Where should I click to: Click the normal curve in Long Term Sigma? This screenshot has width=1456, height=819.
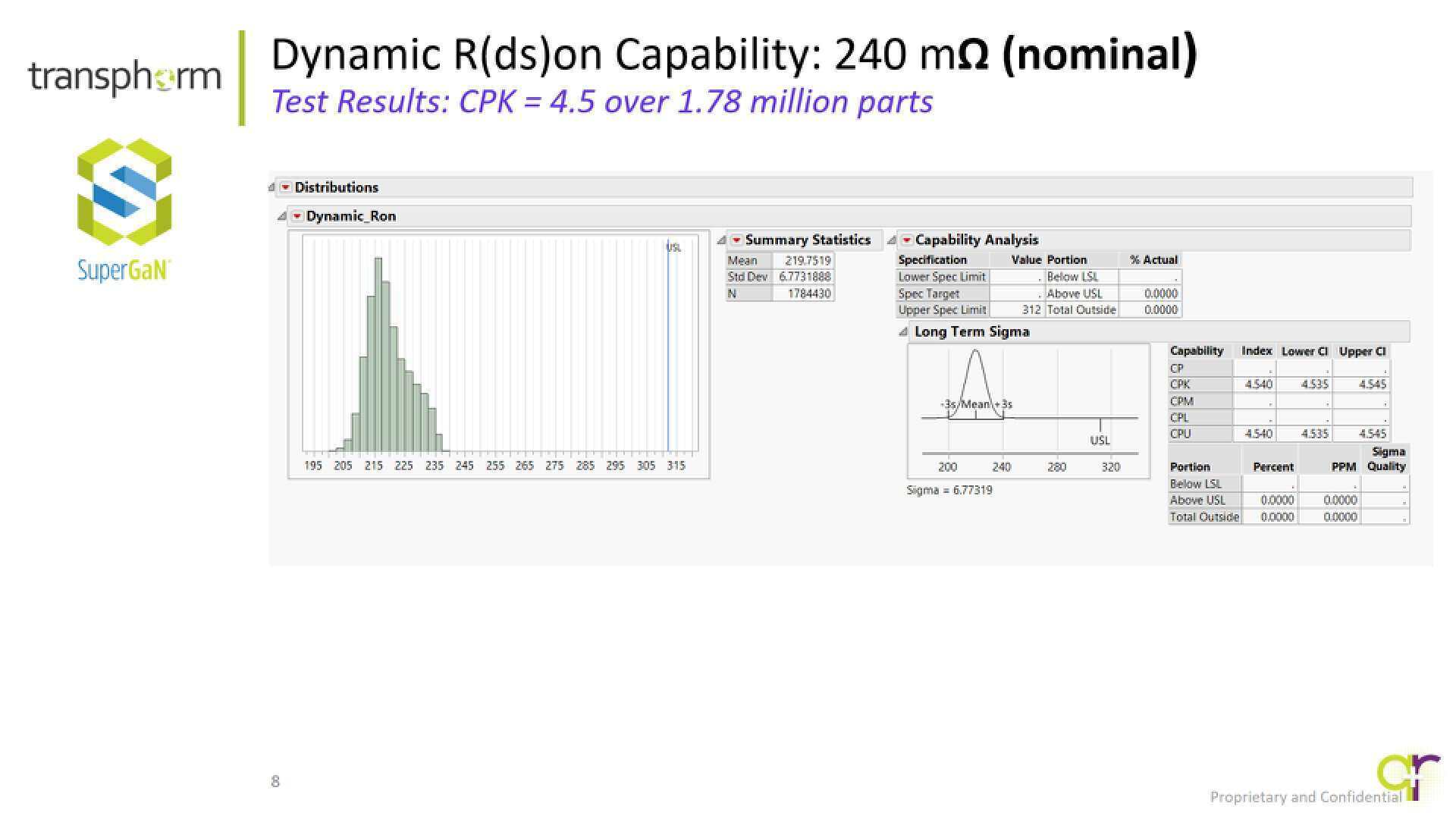pos(975,353)
